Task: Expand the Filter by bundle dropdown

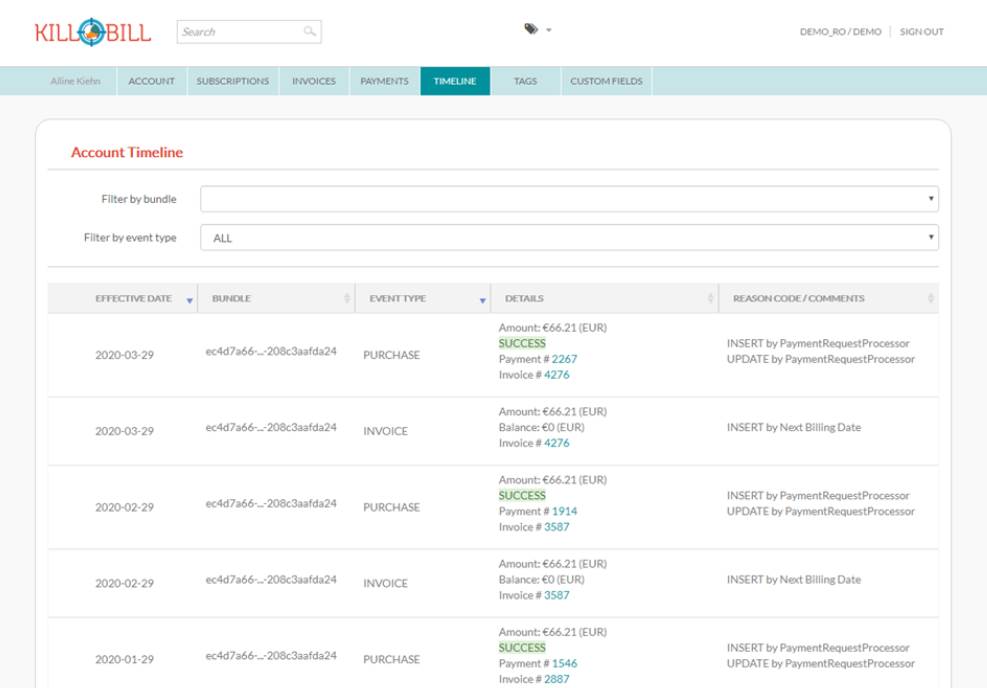Action: (569, 199)
